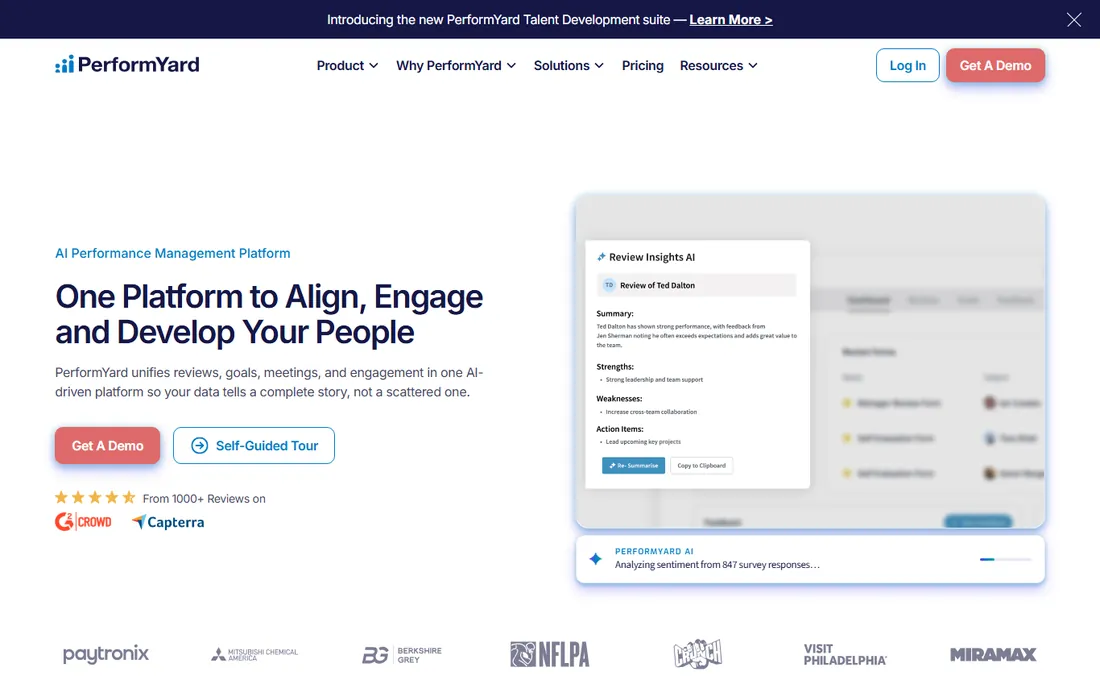Click the 'Action Items:' heading

(x=619, y=429)
